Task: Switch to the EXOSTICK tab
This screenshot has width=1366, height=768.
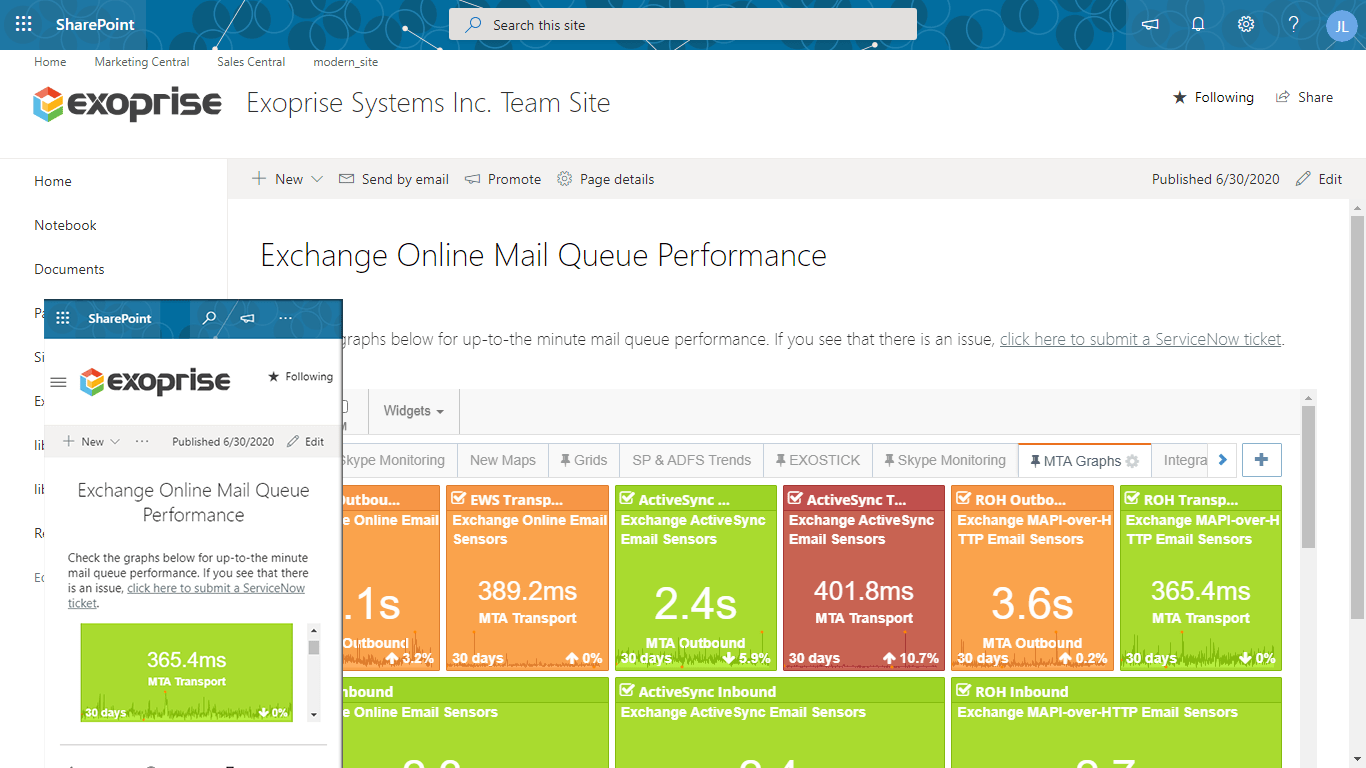Action: 817,460
